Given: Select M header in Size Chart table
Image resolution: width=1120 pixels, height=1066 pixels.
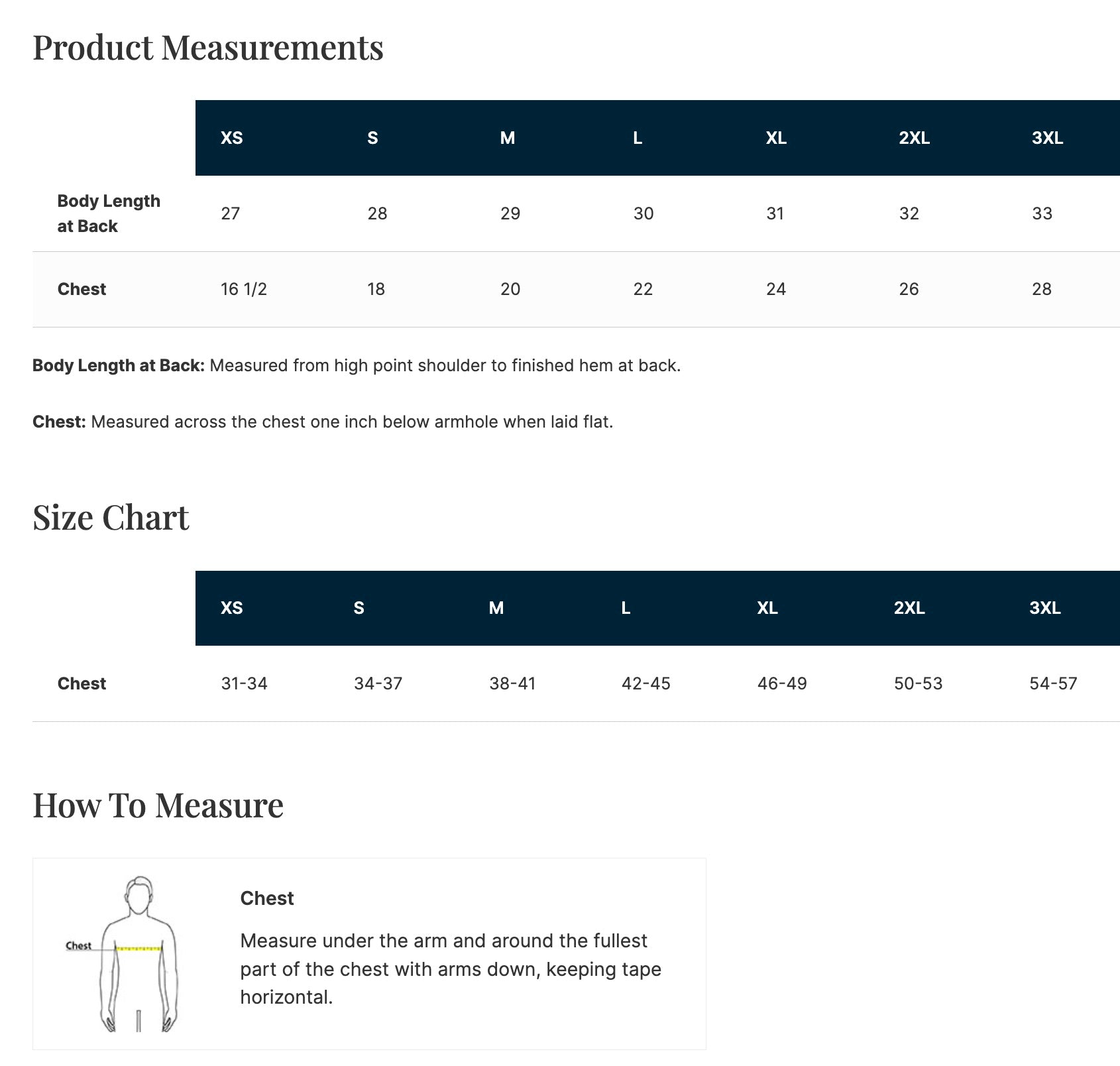Looking at the screenshot, I should pyautogui.click(x=496, y=608).
